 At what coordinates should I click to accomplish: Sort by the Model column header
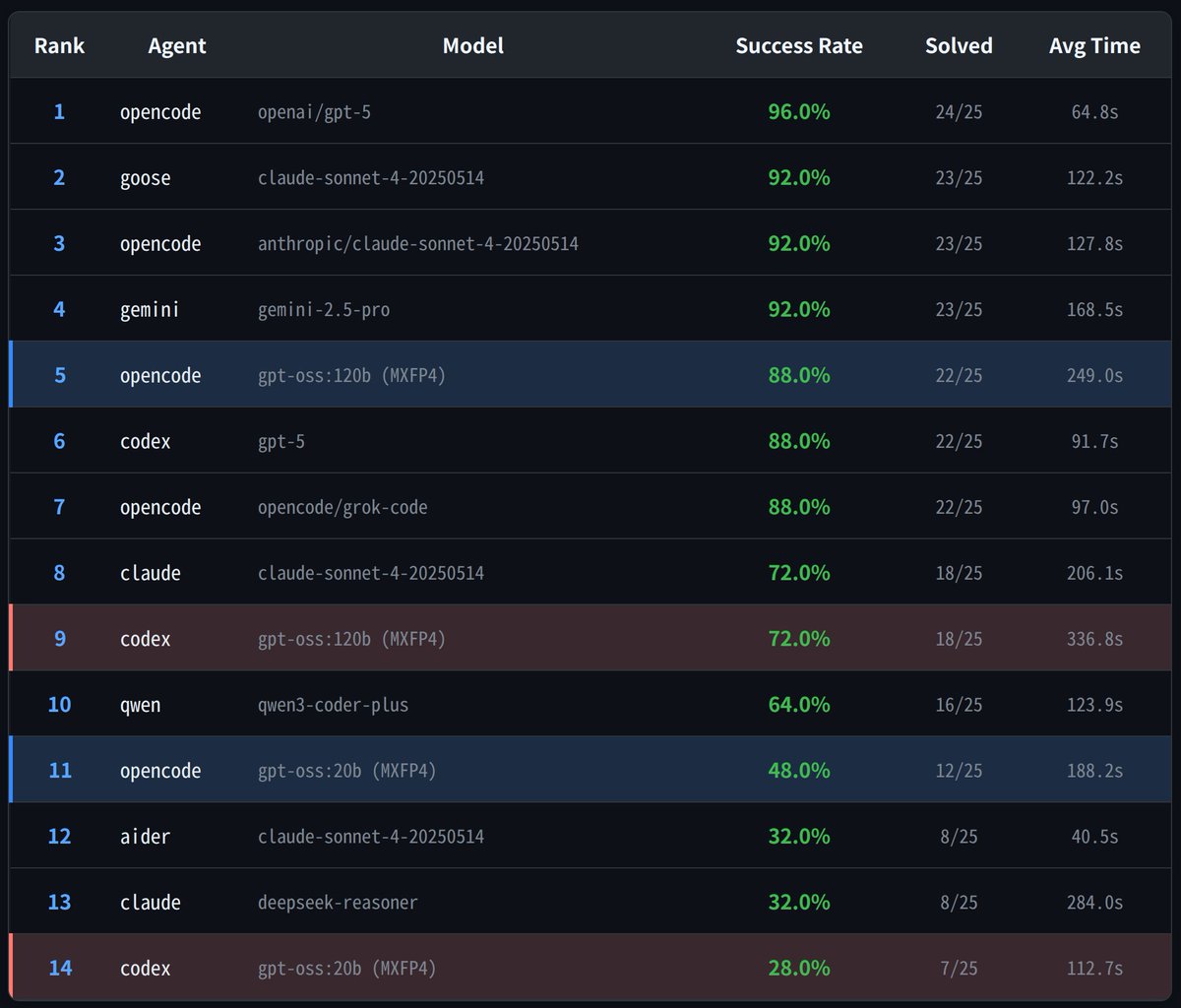473,45
